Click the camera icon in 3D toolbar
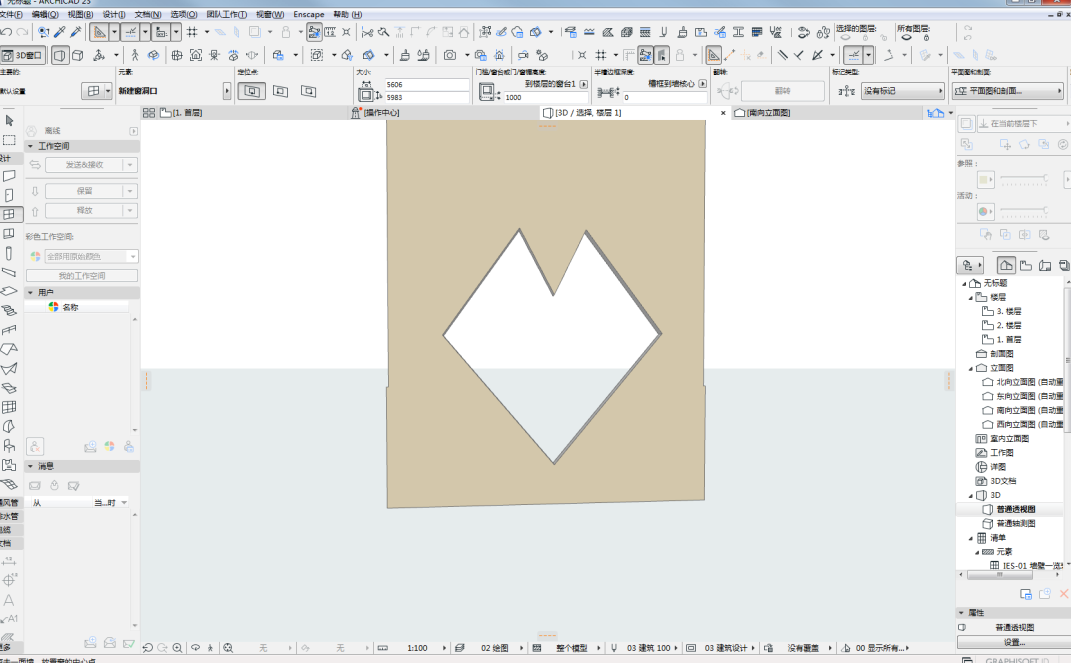Screen dimensions: 1071x663 [x=449, y=55]
